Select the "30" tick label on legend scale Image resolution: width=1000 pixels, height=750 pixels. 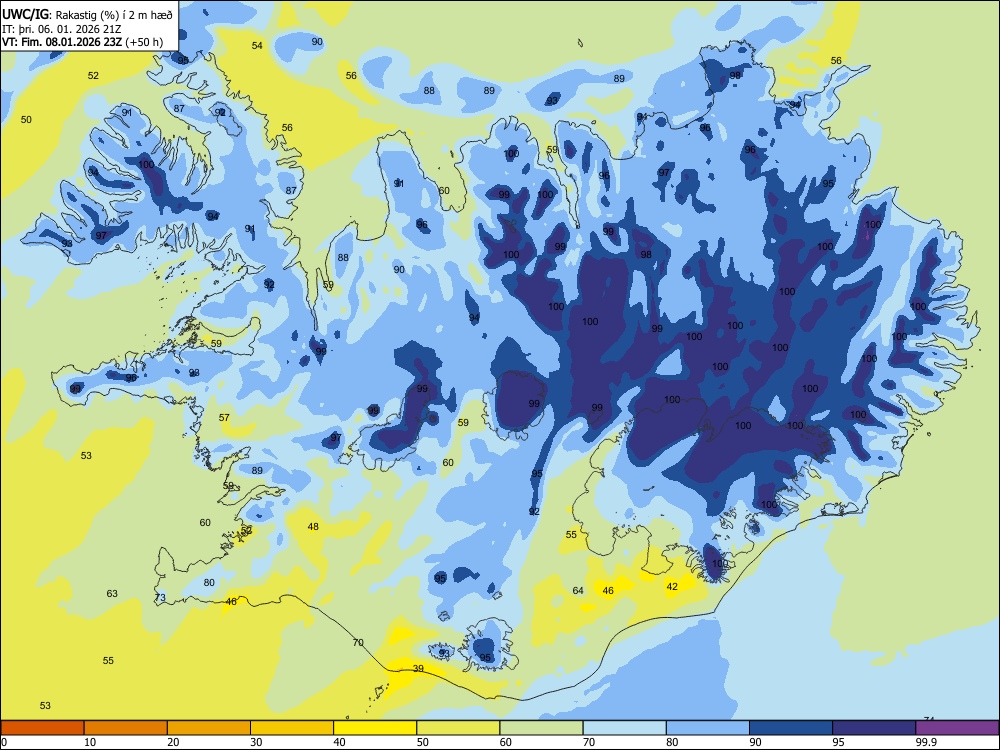[256, 742]
